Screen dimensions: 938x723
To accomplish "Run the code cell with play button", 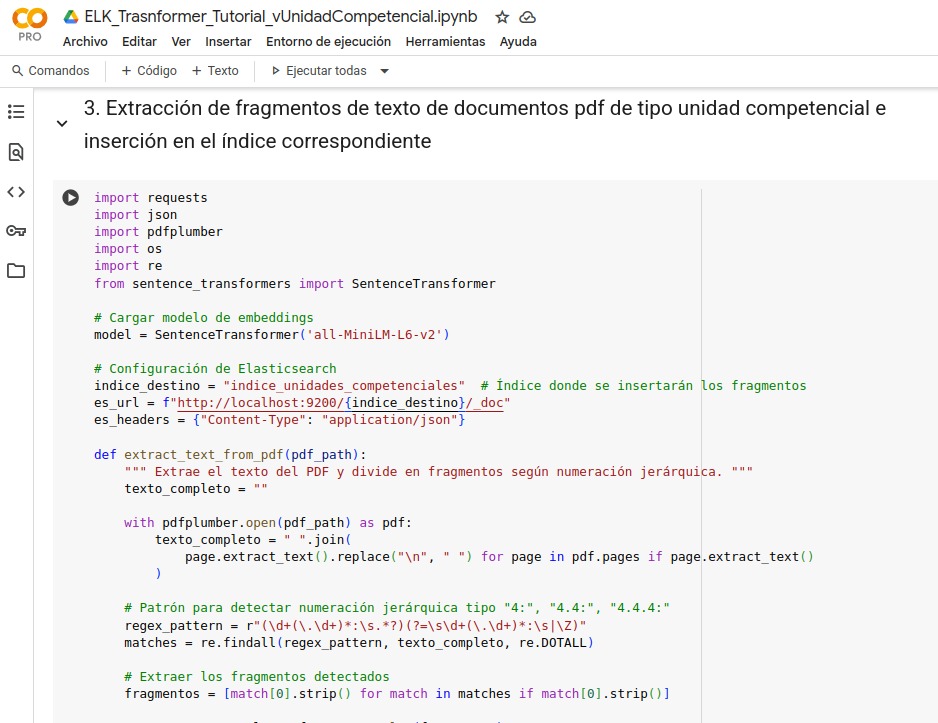I will [x=70, y=198].
